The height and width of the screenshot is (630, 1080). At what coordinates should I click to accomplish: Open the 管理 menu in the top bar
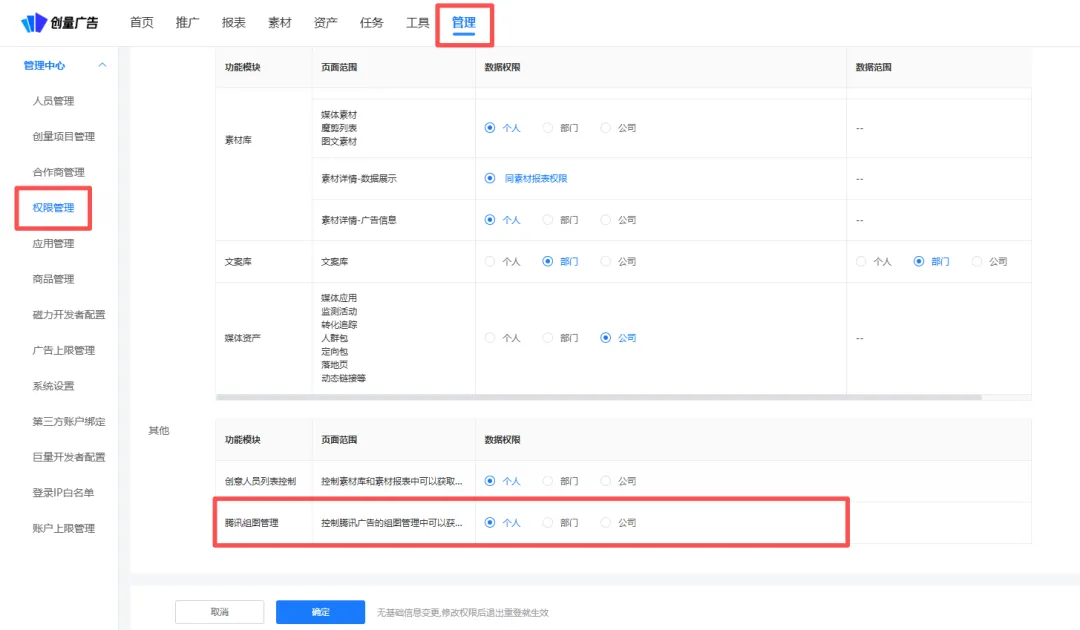463,21
